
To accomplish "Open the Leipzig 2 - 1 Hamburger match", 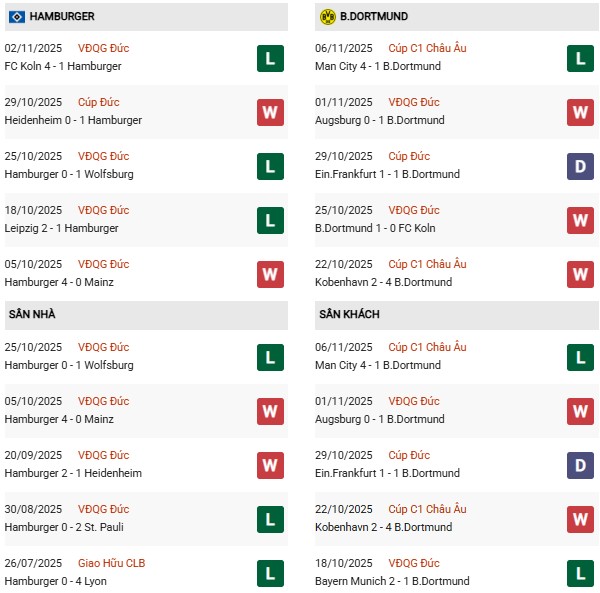I will (61, 228).
